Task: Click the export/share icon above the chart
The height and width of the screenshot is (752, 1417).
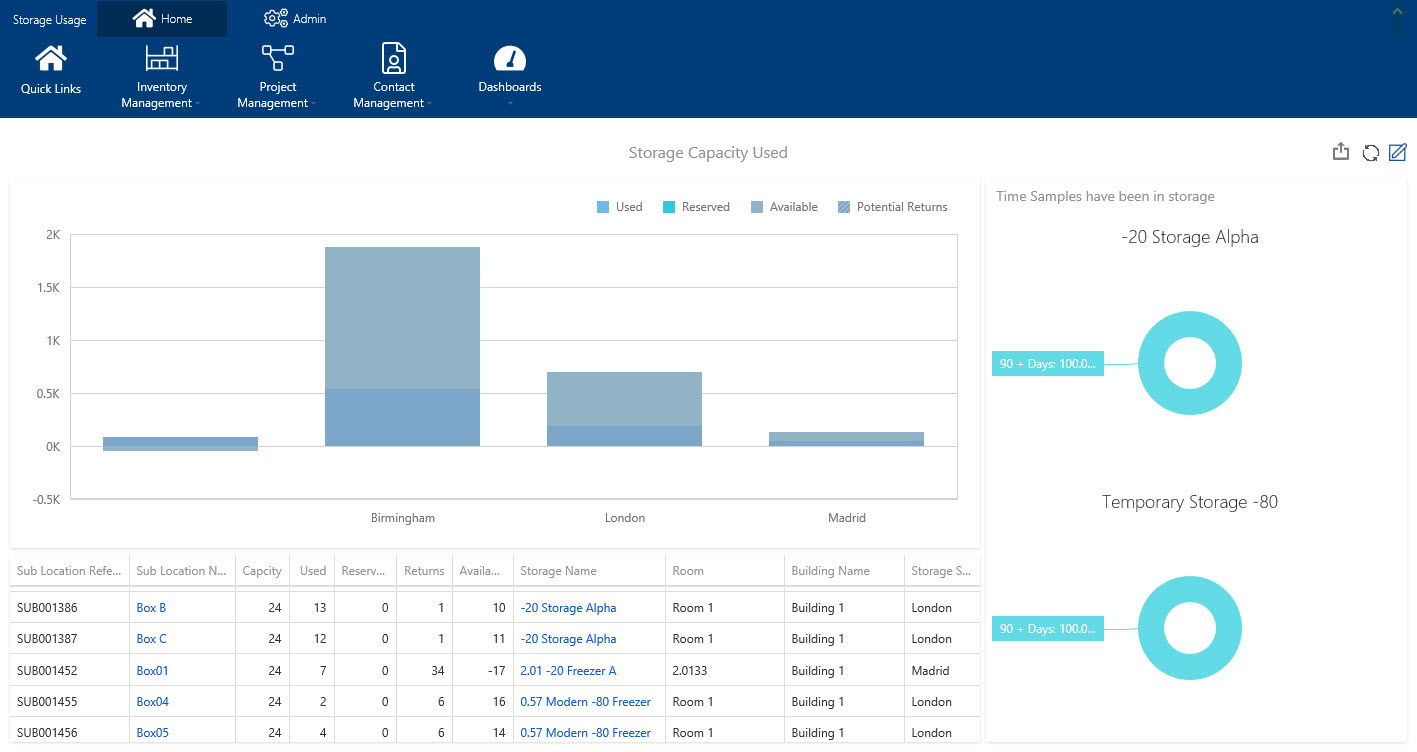Action: [1341, 151]
